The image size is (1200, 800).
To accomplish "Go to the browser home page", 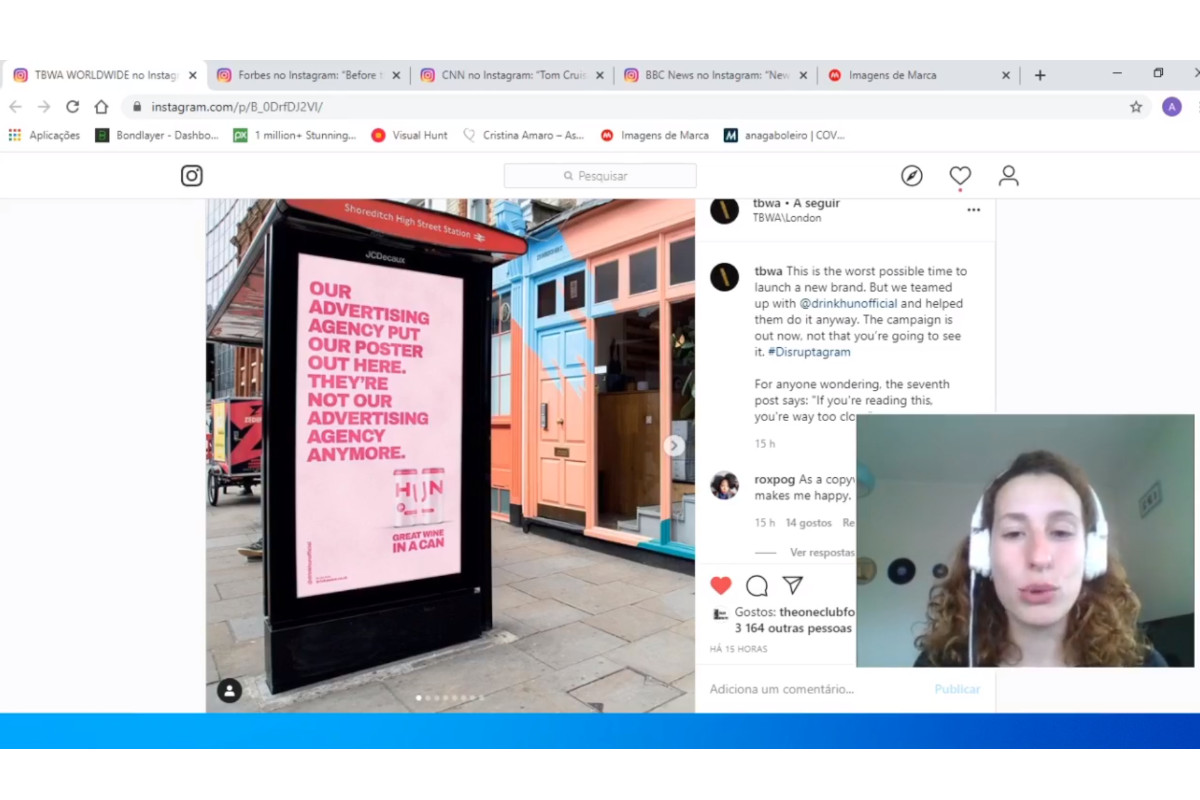I will (101, 107).
